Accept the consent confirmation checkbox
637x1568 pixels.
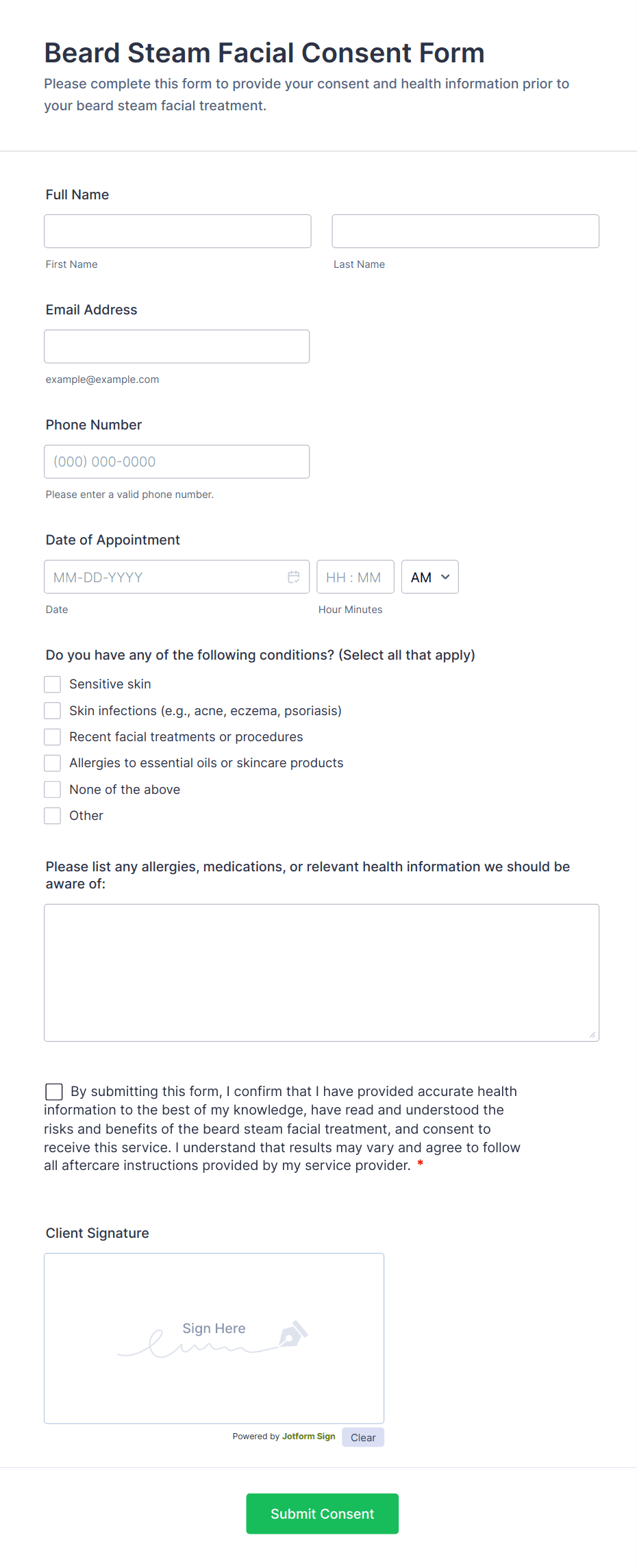(54, 1091)
